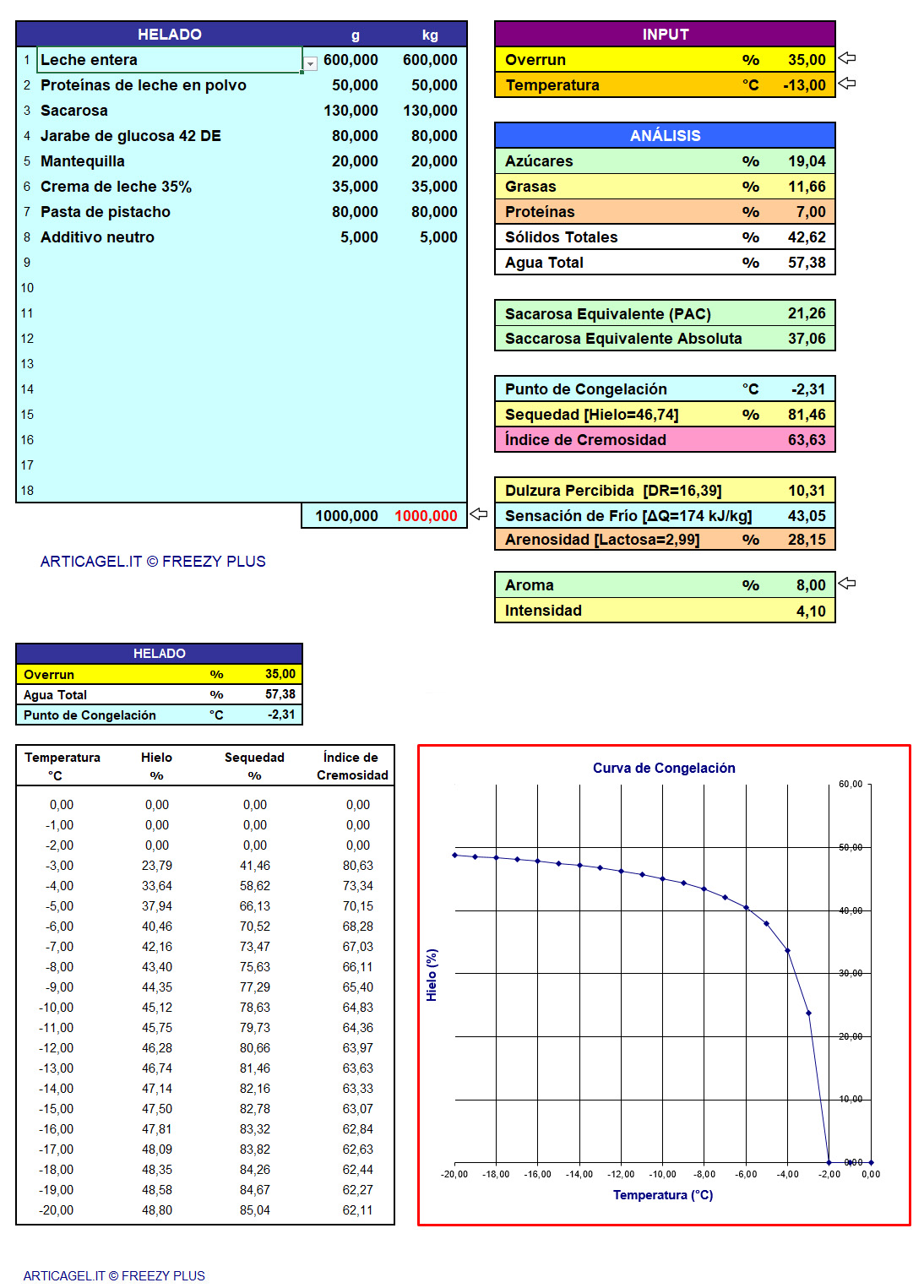The image size is (924, 1288).
Task: Select the Agua Total value in ANÁLISIS panel
Action: (807, 263)
